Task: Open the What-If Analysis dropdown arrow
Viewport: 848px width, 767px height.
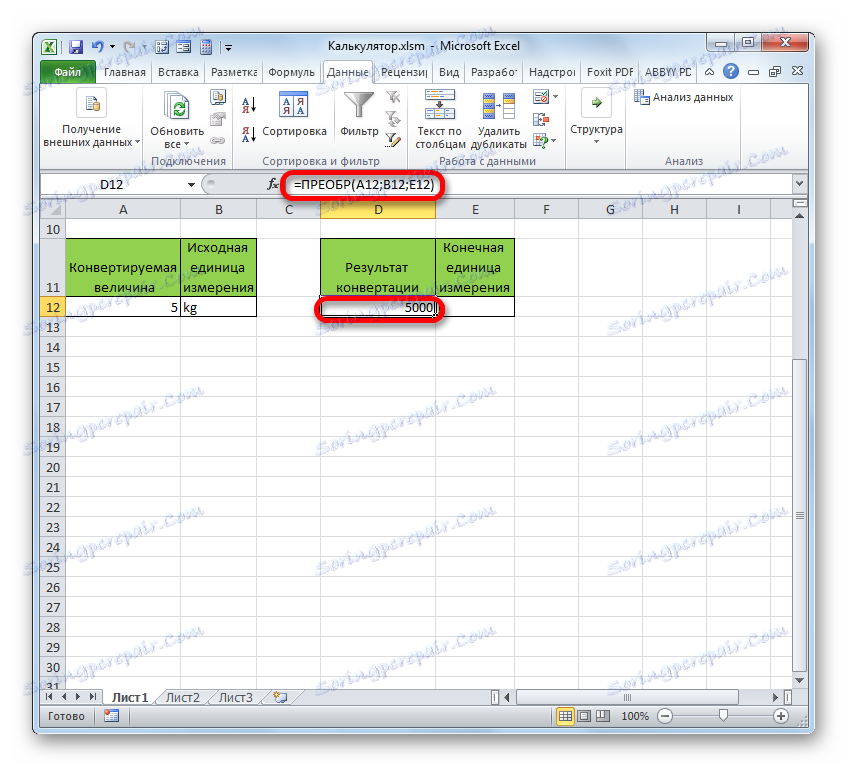Action: 554,141
